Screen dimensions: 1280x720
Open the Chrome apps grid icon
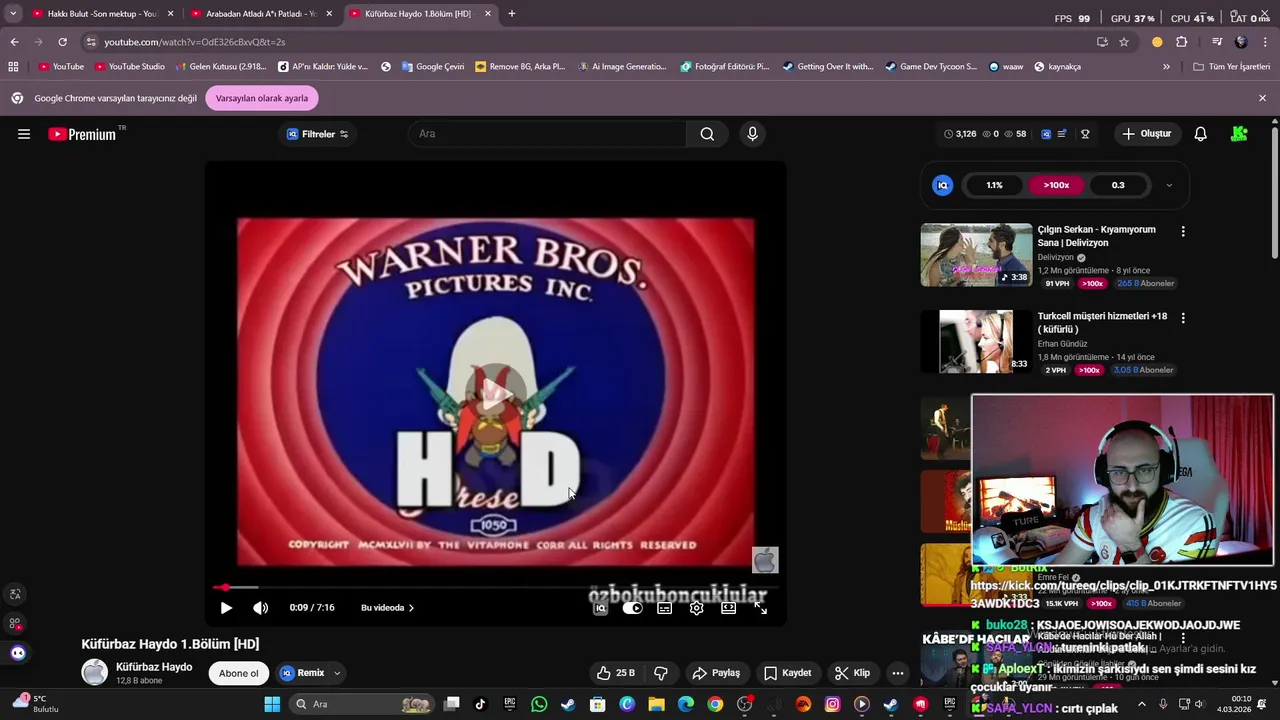[13, 67]
